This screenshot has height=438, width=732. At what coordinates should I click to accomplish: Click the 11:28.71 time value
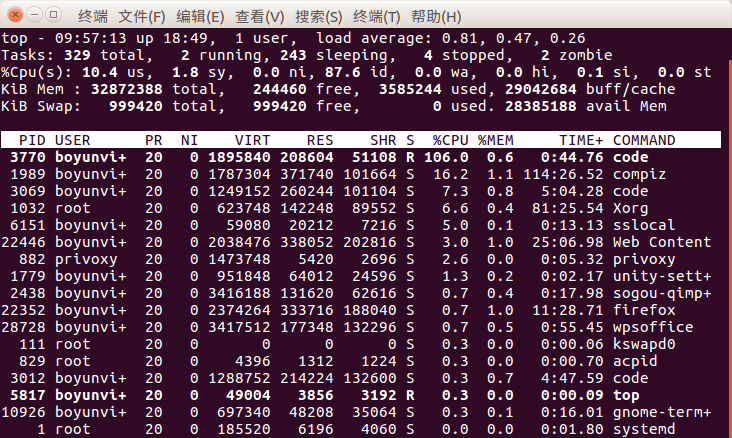[568, 310]
